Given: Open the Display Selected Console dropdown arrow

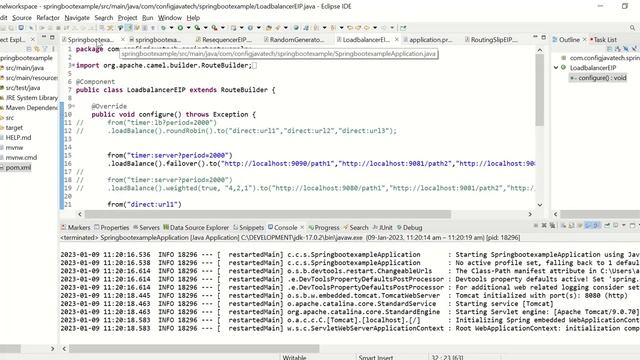Looking at the screenshot, I should (x=624, y=225).
